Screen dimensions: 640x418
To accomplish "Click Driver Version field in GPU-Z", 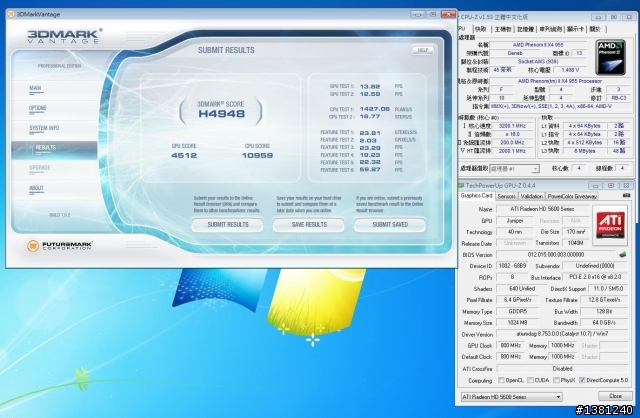I will point(562,334).
